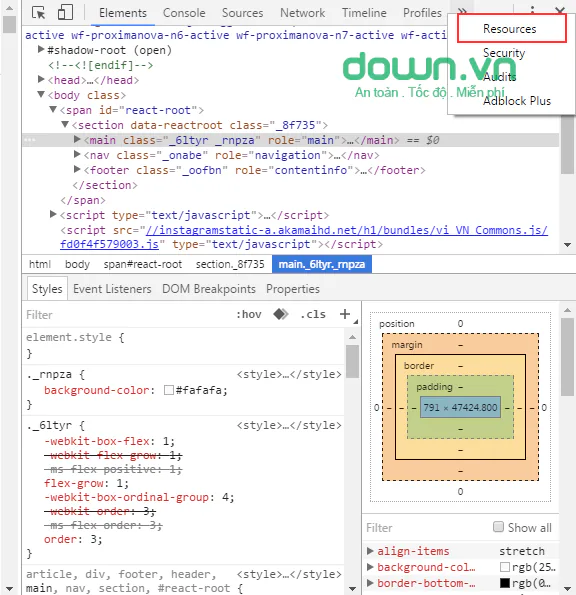
Task: Expand border-bottom-… computed property
Action: [370, 583]
